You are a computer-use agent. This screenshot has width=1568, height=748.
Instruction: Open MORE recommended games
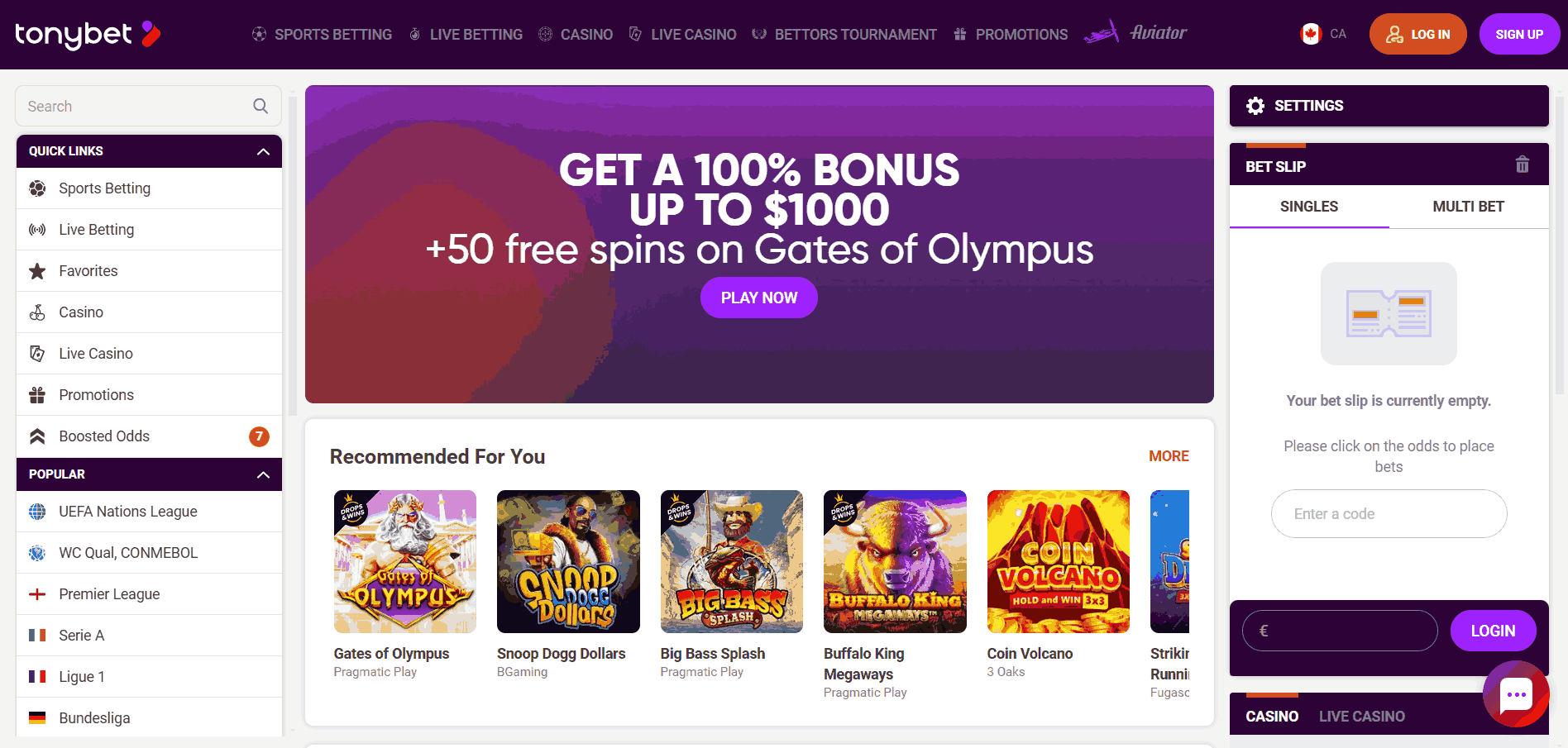pyautogui.click(x=1169, y=456)
